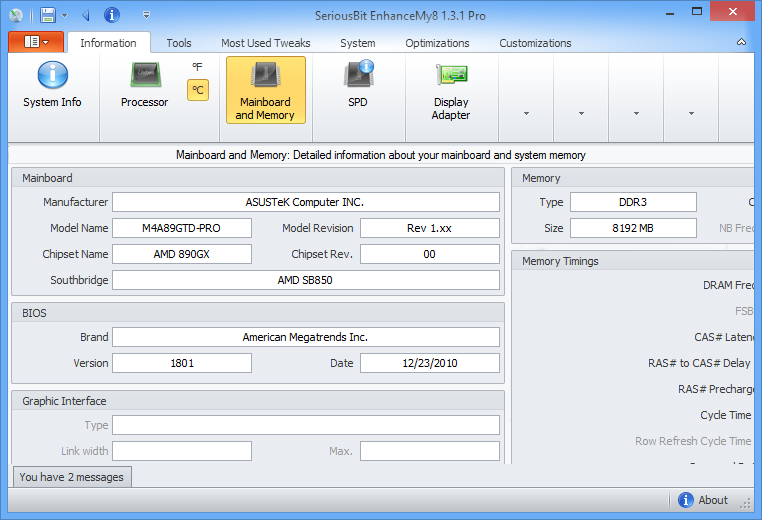Image resolution: width=762 pixels, height=520 pixels.
Task: Click the Memory group header
Action: point(633,178)
